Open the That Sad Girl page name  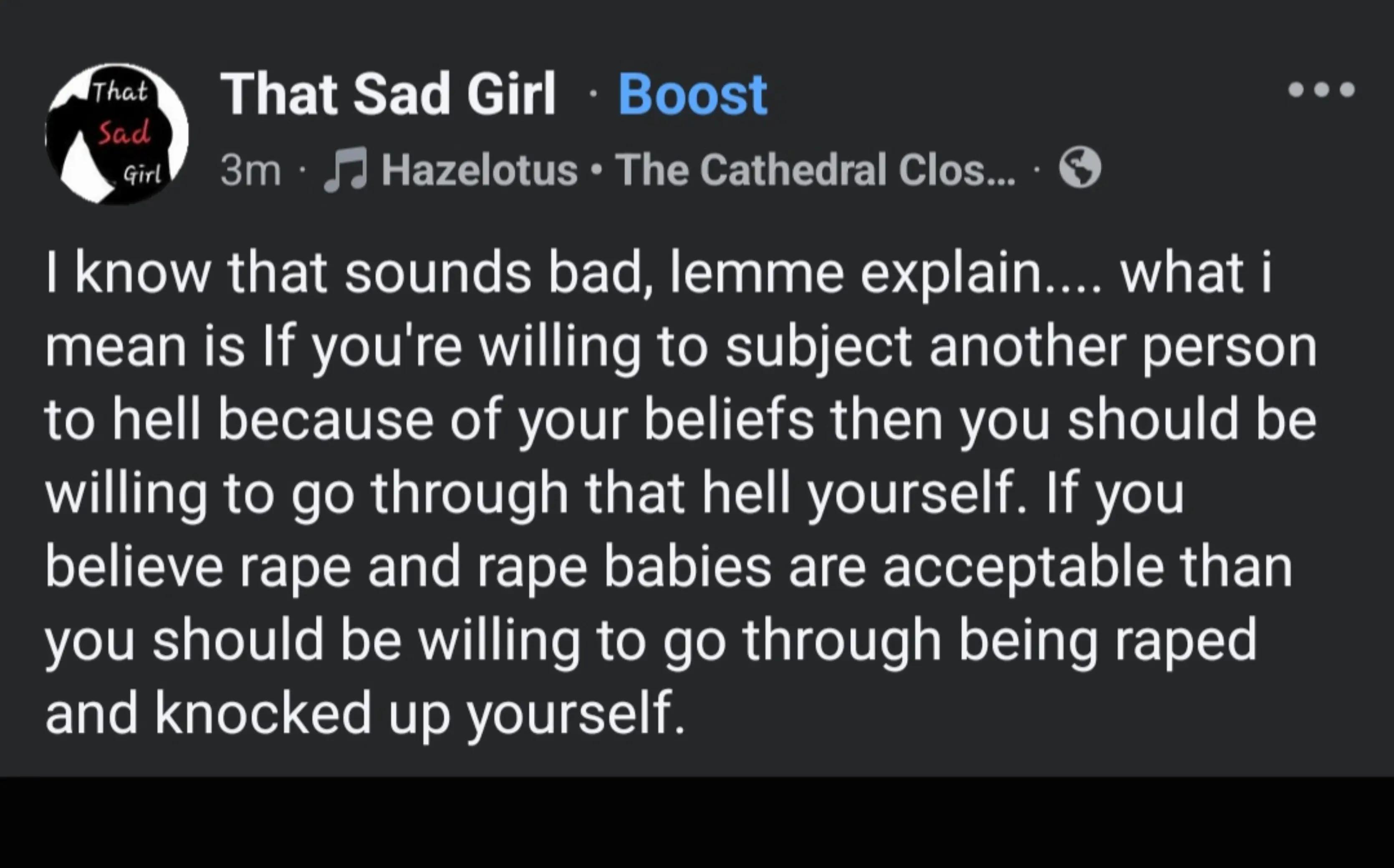point(388,93)
